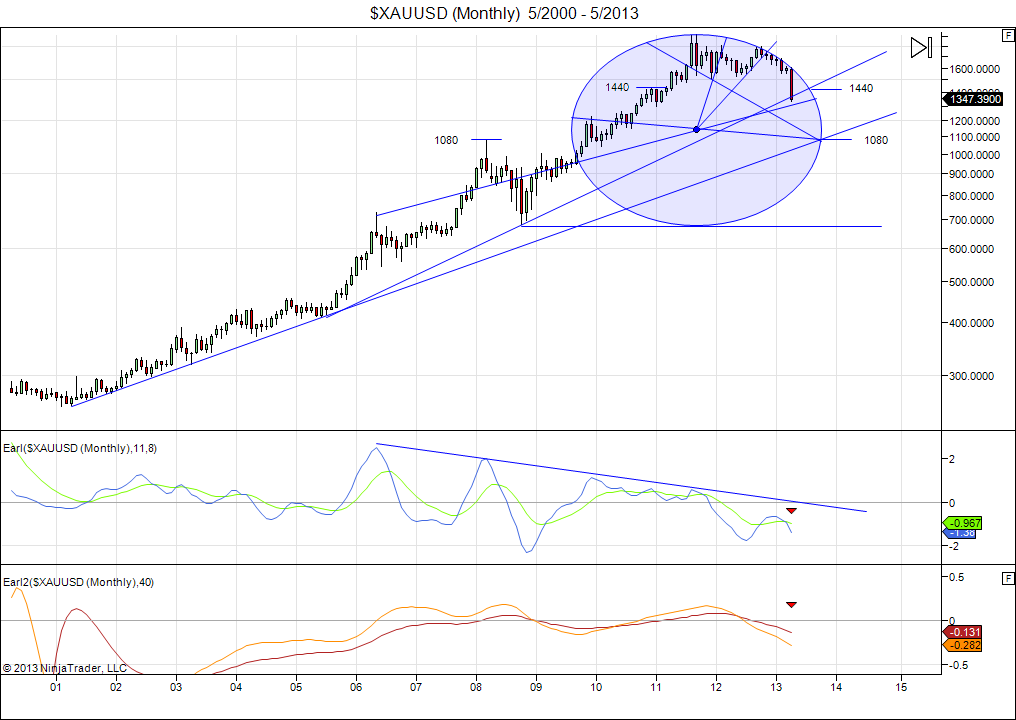The height and width of the screenshot is (720, 1016).
Task: Click year 13 on the time axis
Action: pyautogui.click(x=776, y=687)
